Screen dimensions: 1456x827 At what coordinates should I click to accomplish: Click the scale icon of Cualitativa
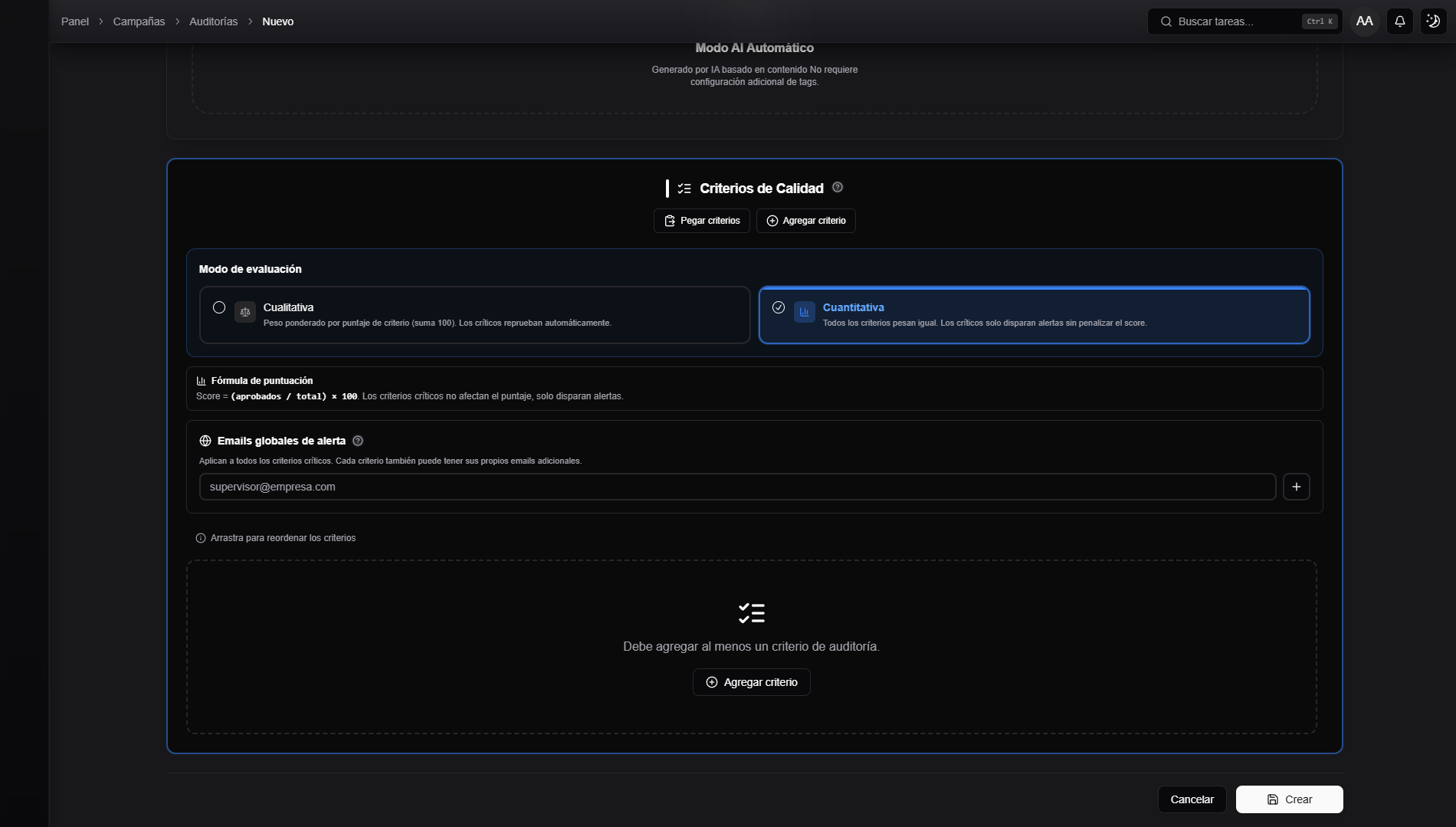245,312
